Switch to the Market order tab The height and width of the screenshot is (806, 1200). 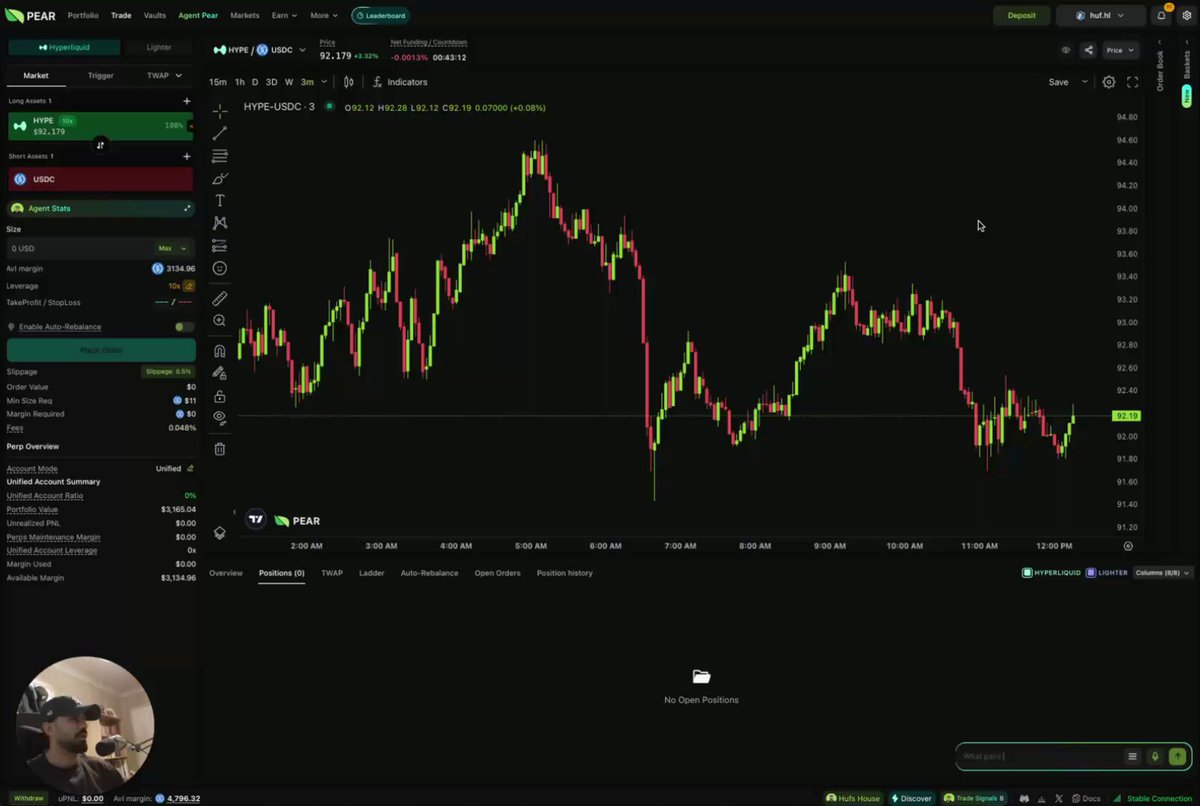[37, 75]
